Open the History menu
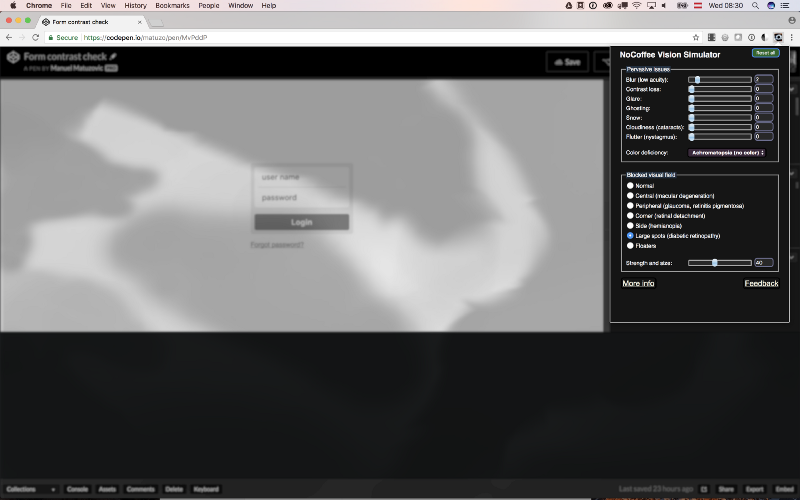The height and width of the screenshot is (500, 800). 135,5
